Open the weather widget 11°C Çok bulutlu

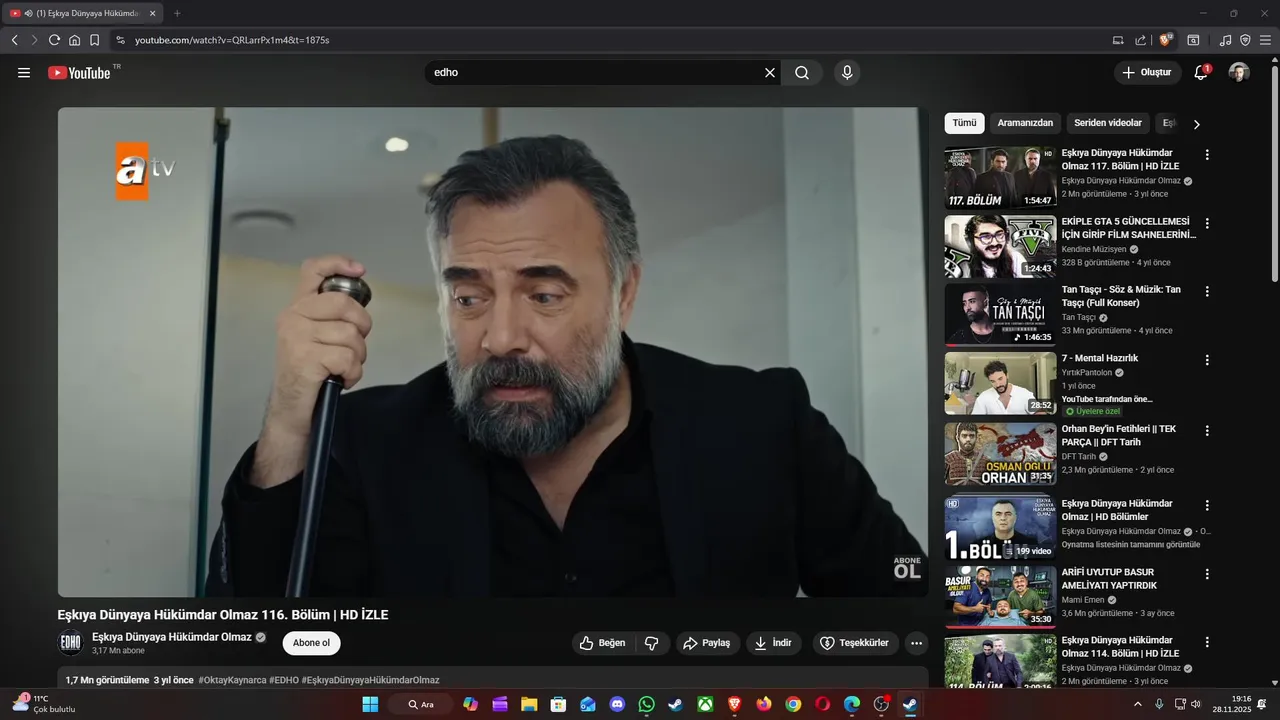[42, 704]
